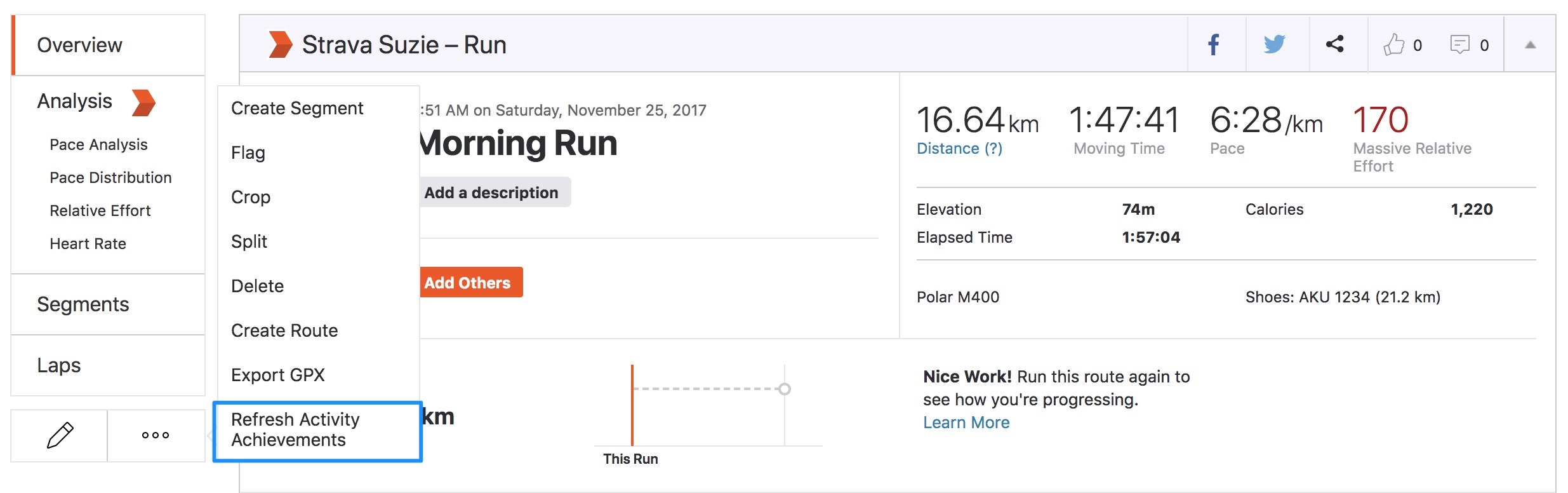The width and height of the screenshot is (1568, 493).
Task: Click Add a description button
Action: pyautogui.click(x=492, y=192)
